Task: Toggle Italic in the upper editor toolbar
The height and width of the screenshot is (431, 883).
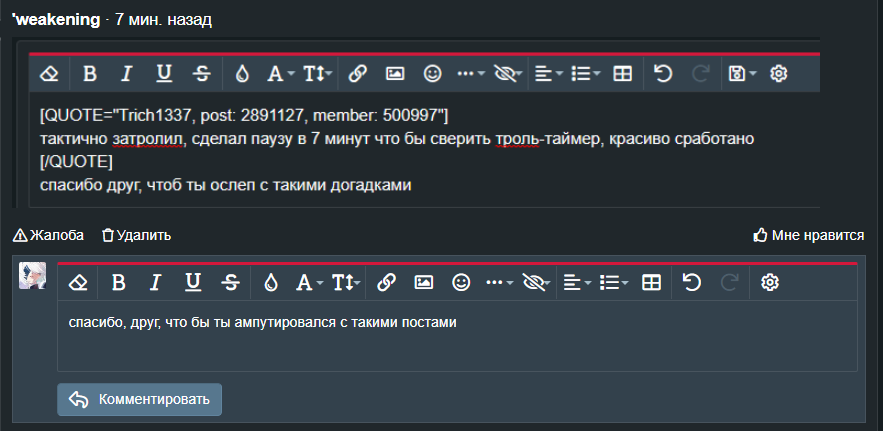Action: coord(127,74)
